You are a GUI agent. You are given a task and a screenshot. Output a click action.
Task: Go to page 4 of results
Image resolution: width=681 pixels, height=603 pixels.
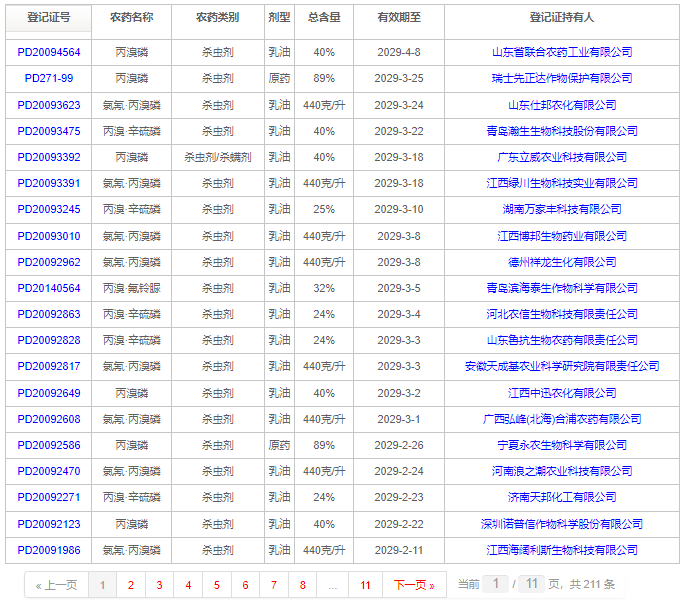188,585
